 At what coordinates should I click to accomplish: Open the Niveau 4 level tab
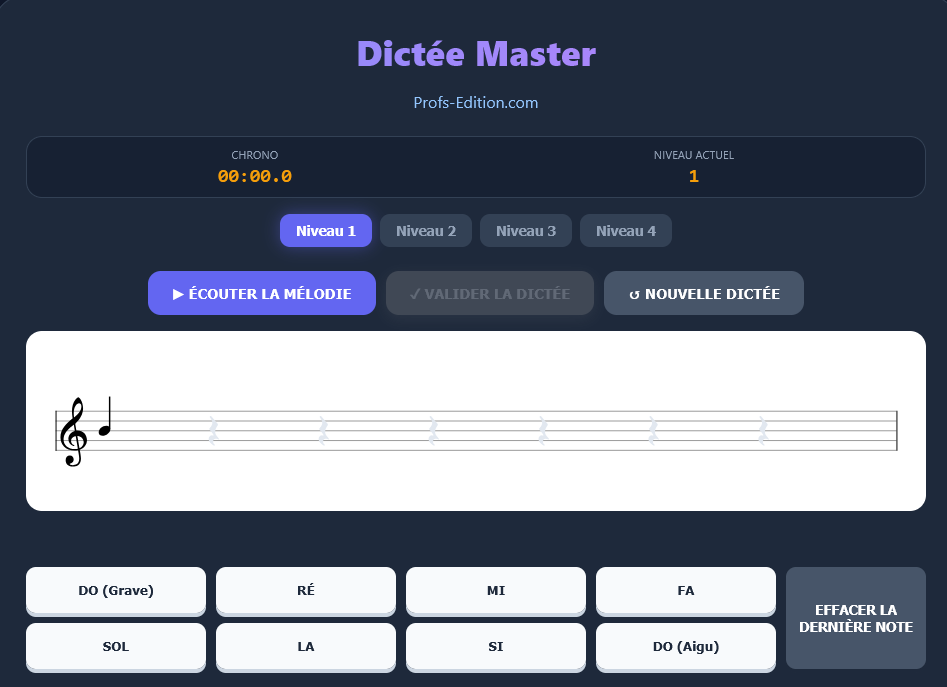[x=625, y=230]
